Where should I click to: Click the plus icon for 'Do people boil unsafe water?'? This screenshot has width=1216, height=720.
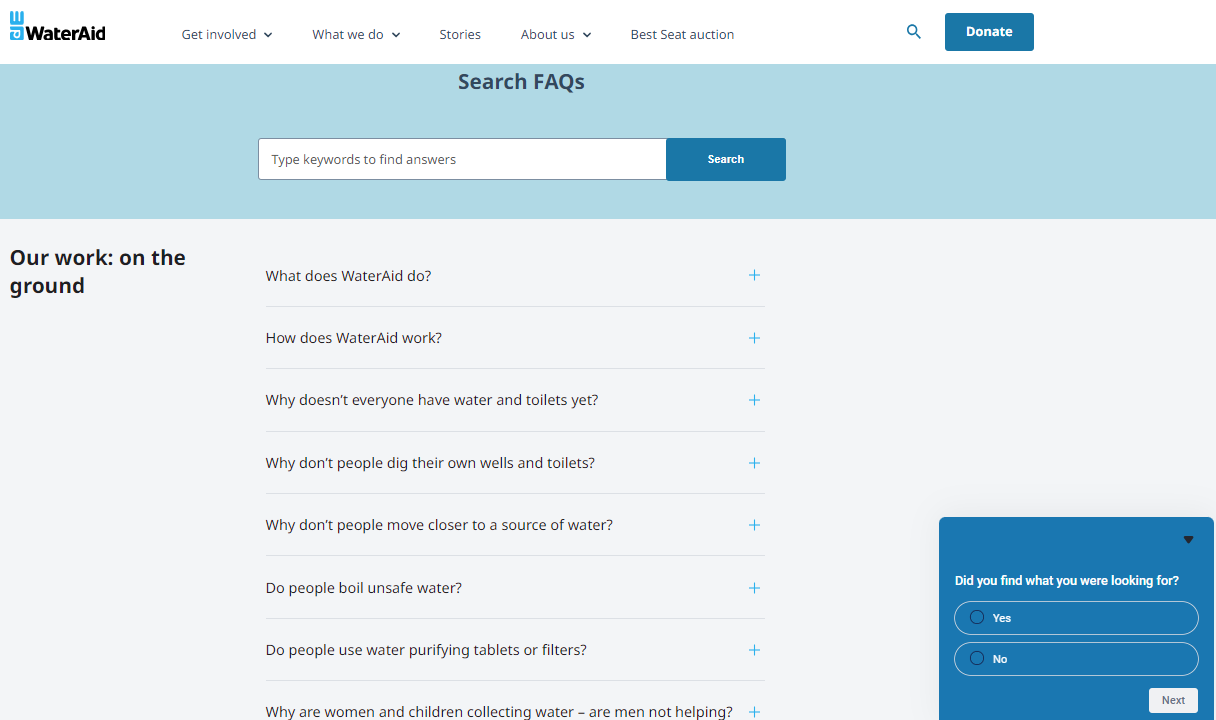(x=754, y=588)
